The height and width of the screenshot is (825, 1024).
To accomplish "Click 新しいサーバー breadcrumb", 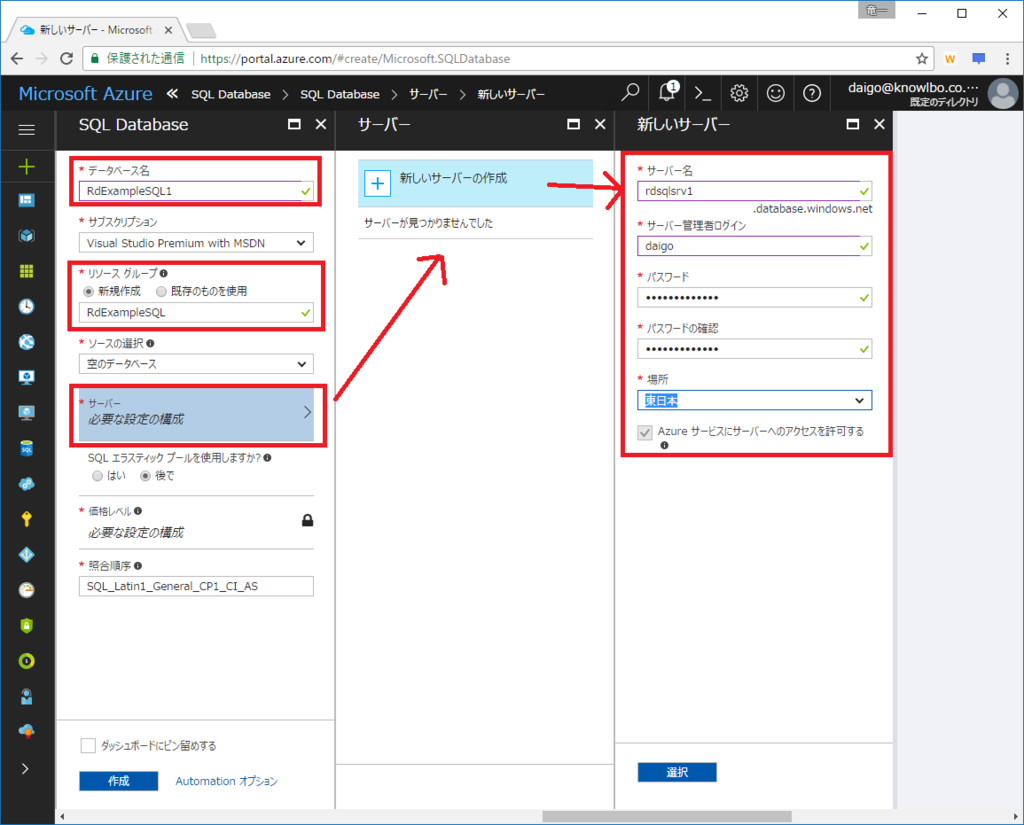I will [x=511, y=94].
